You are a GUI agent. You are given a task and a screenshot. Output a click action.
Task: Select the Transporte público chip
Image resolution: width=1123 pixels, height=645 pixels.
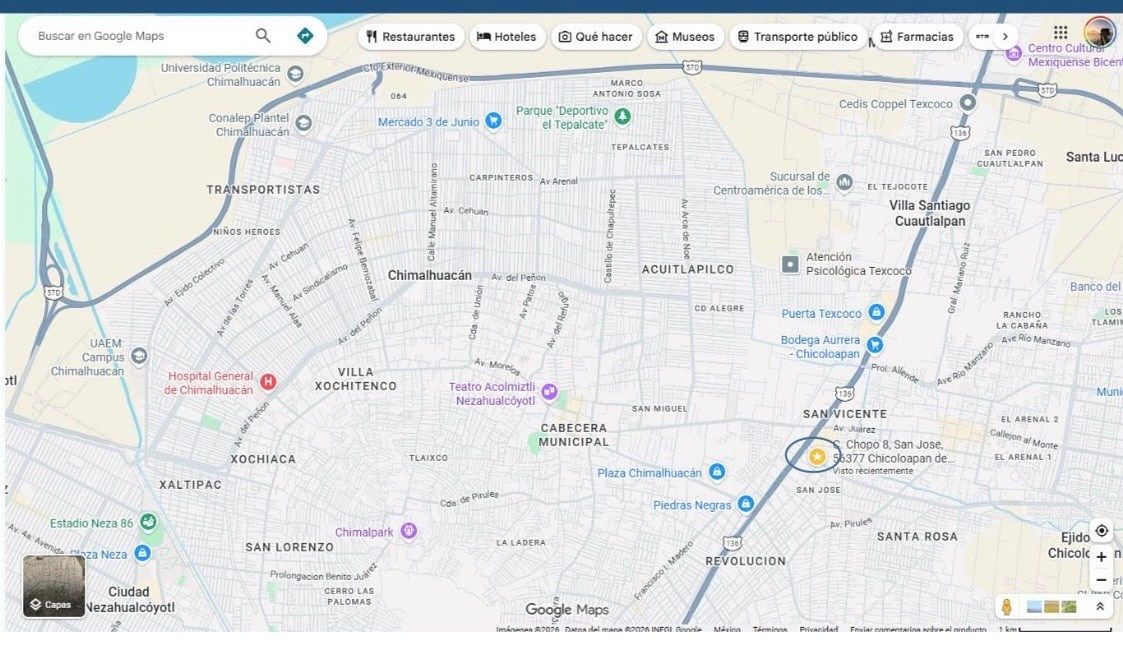pos(798,37)
